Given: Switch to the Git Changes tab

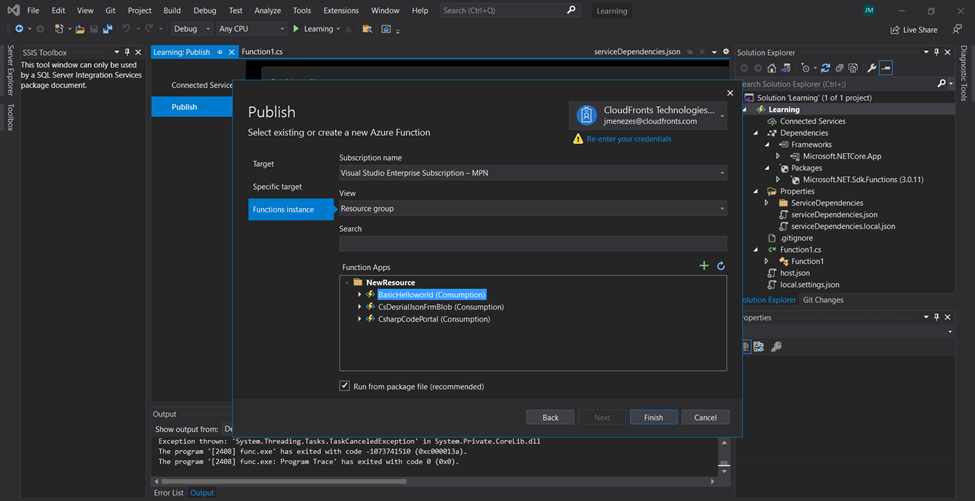Looking at the screenshot, I should (823, 300).
